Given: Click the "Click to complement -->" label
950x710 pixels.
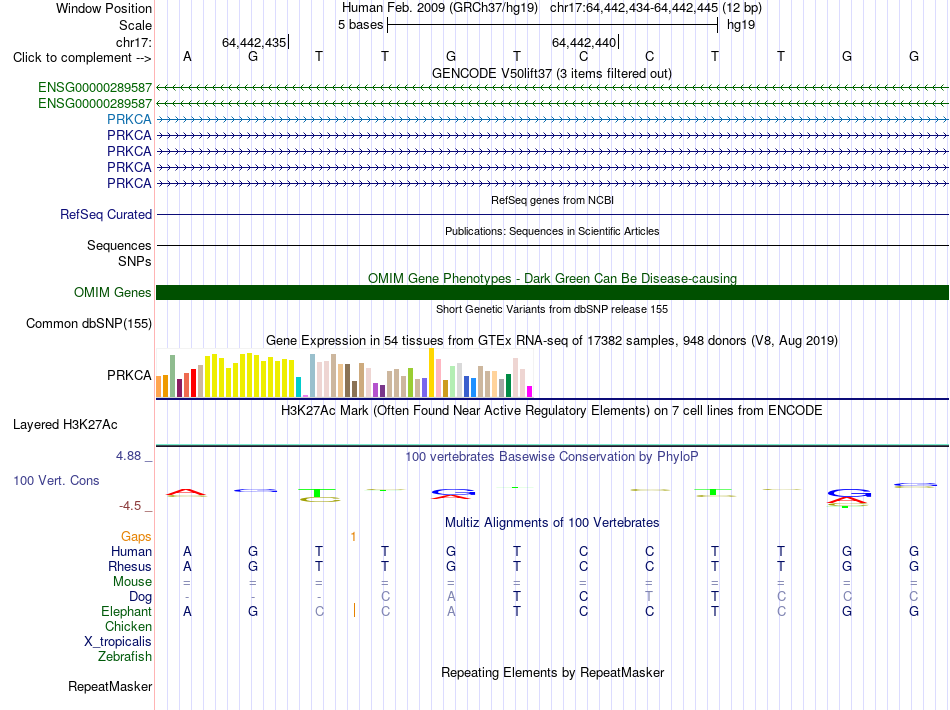Looking at the screenshot, I should [82, 58].
